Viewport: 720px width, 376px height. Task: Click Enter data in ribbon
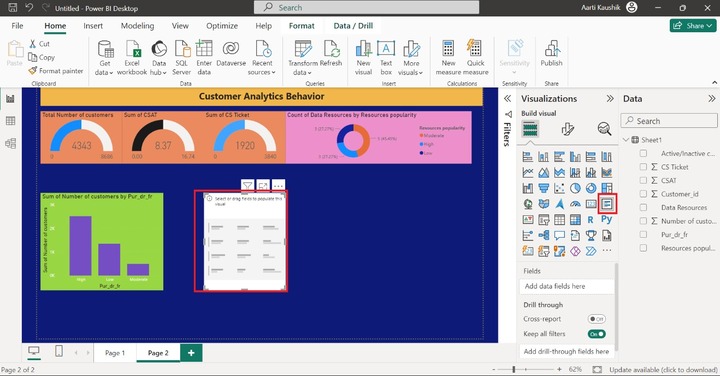point(204,57)
